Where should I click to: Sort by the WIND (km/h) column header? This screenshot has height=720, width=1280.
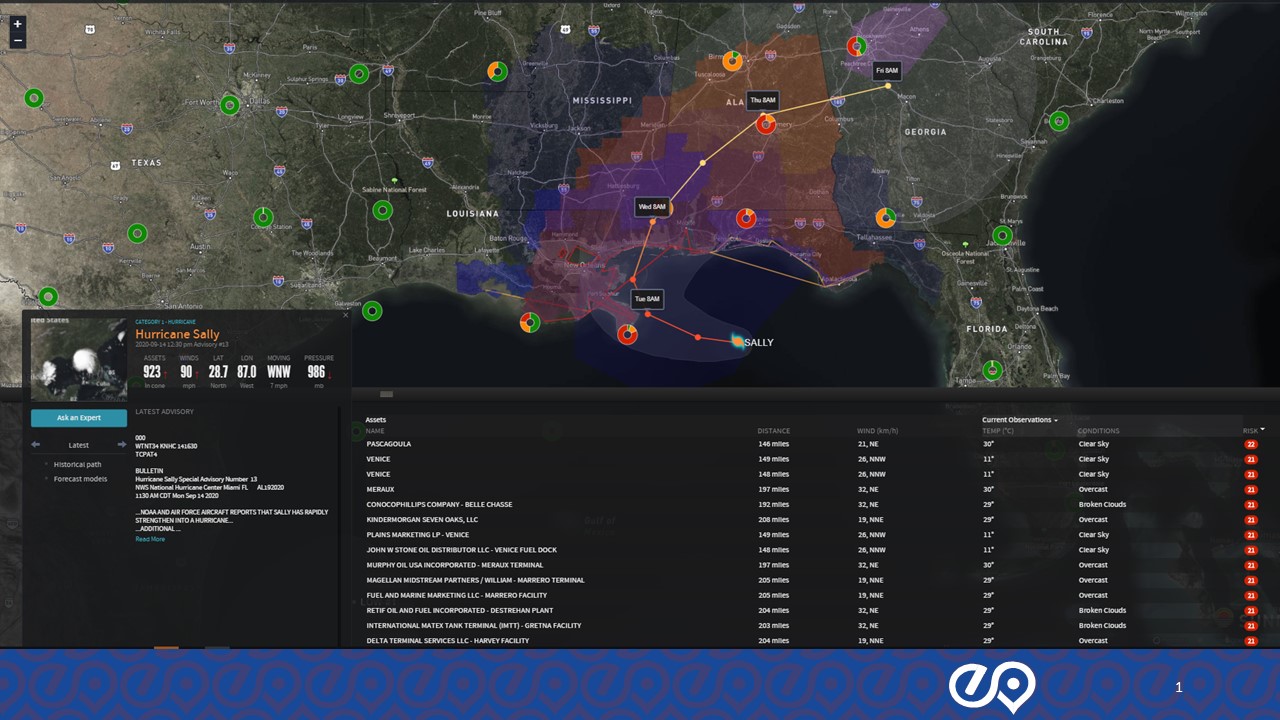click(x=878, y=431)
